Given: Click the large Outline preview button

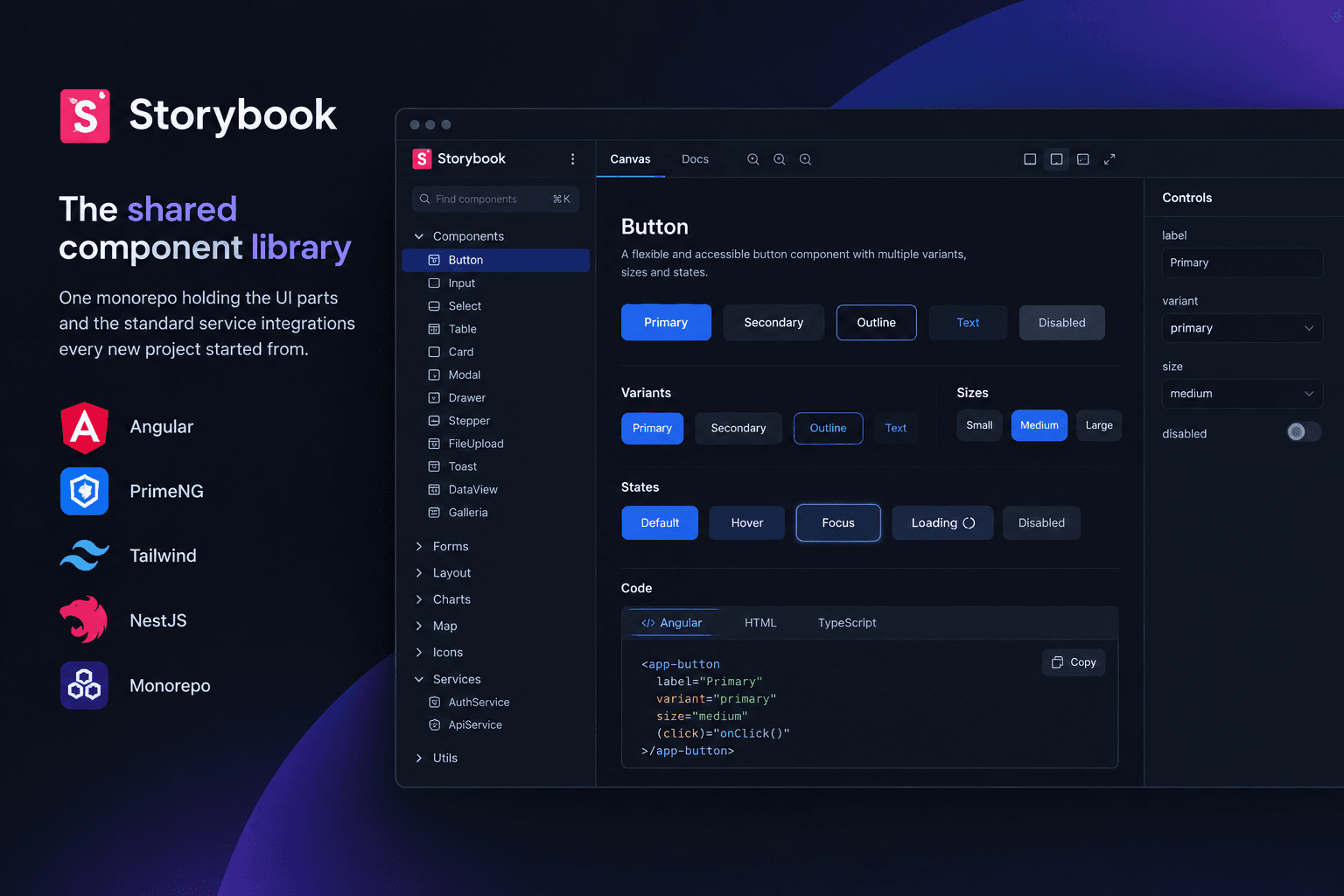Looking at the screenshot, I should click(x=876, y=323).
